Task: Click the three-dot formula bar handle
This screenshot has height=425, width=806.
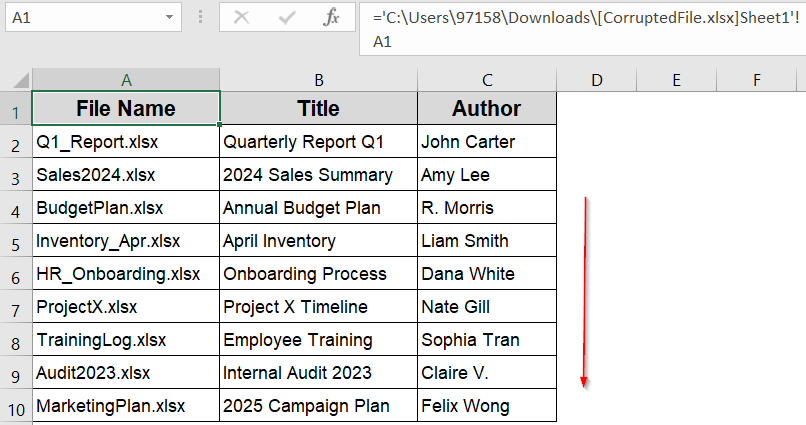Action: (200, 17)
